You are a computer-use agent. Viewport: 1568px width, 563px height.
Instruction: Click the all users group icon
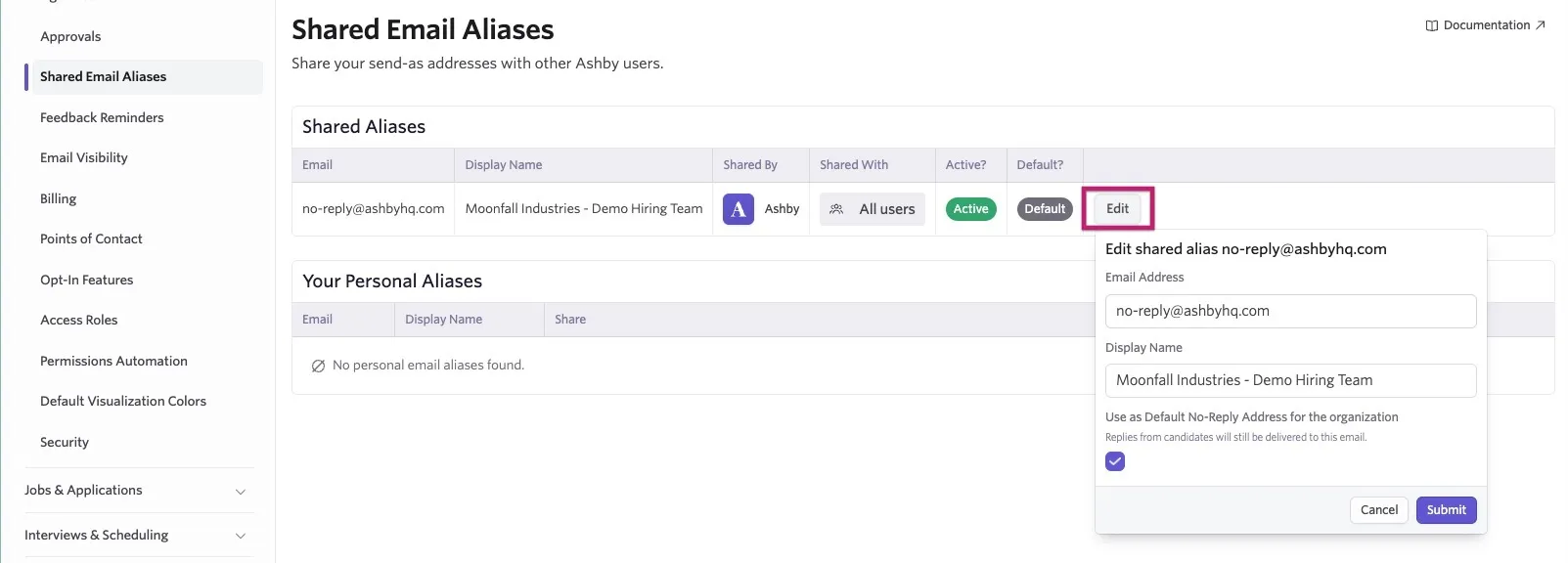pyautogui.click(x=836, y=209)
